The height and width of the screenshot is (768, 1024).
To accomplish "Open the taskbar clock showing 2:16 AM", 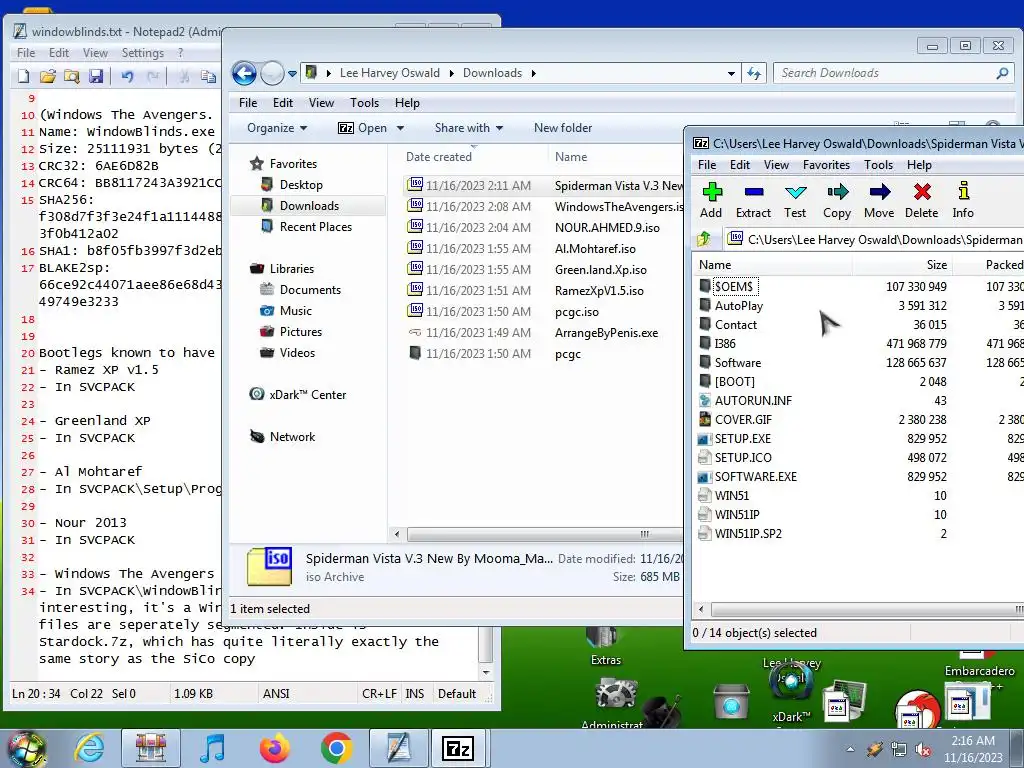I will pyautogui.click(x=973, y=749).
